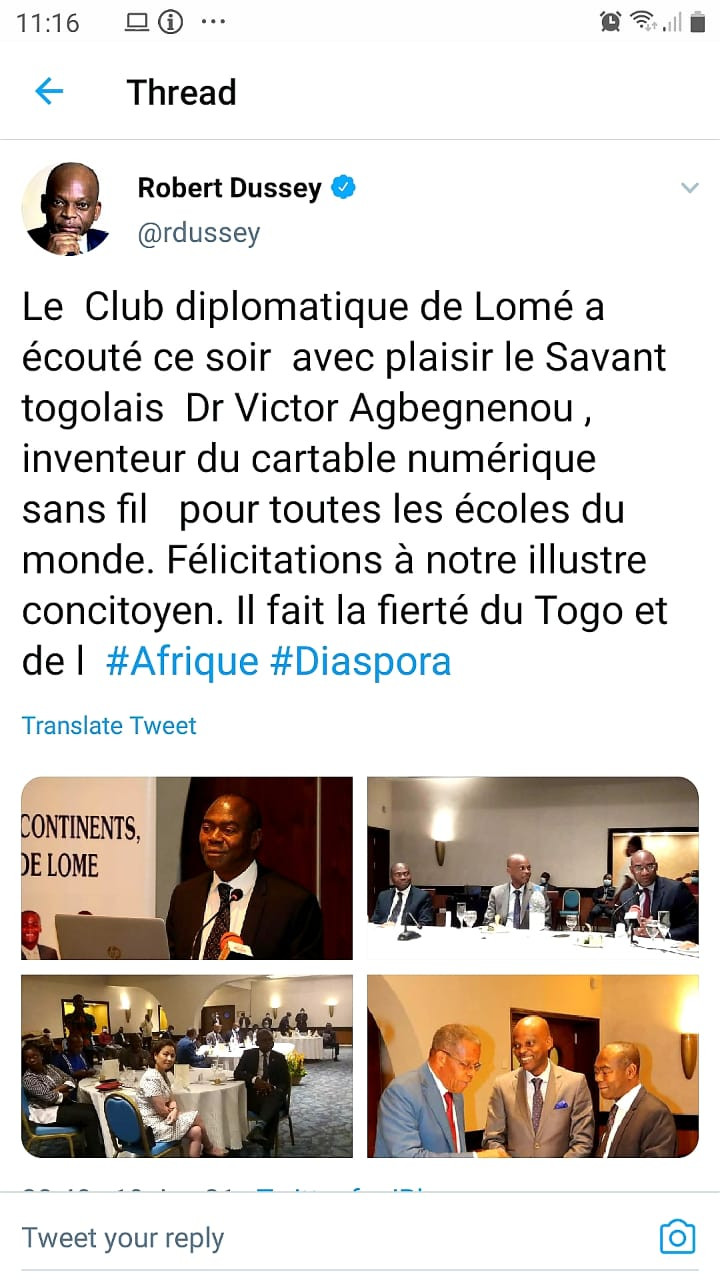Open photo of dining room audience
The width and height of the screenshot is (720, 1280).
(x=187, y=1065)
